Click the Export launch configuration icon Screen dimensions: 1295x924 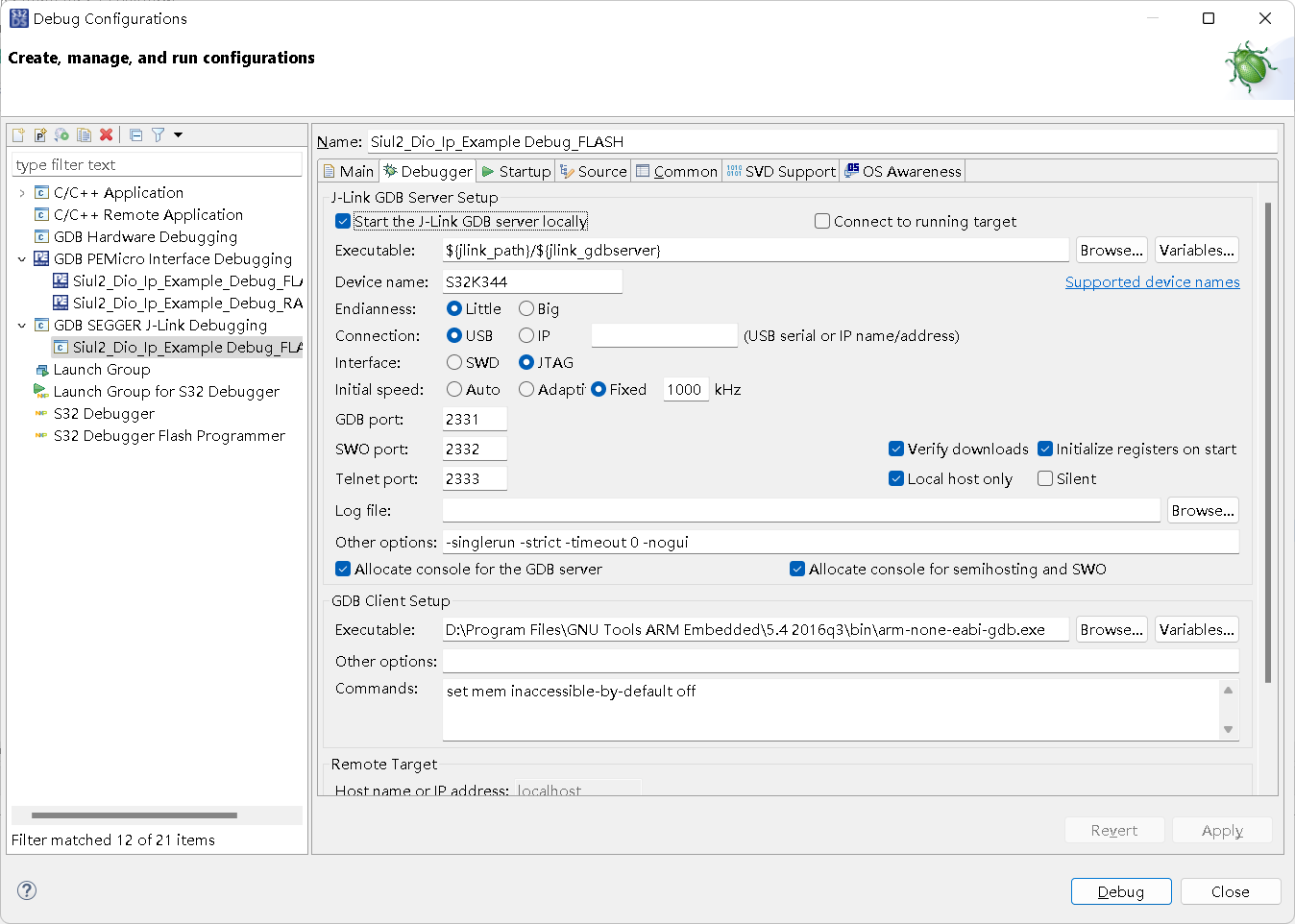pos(61,135)
